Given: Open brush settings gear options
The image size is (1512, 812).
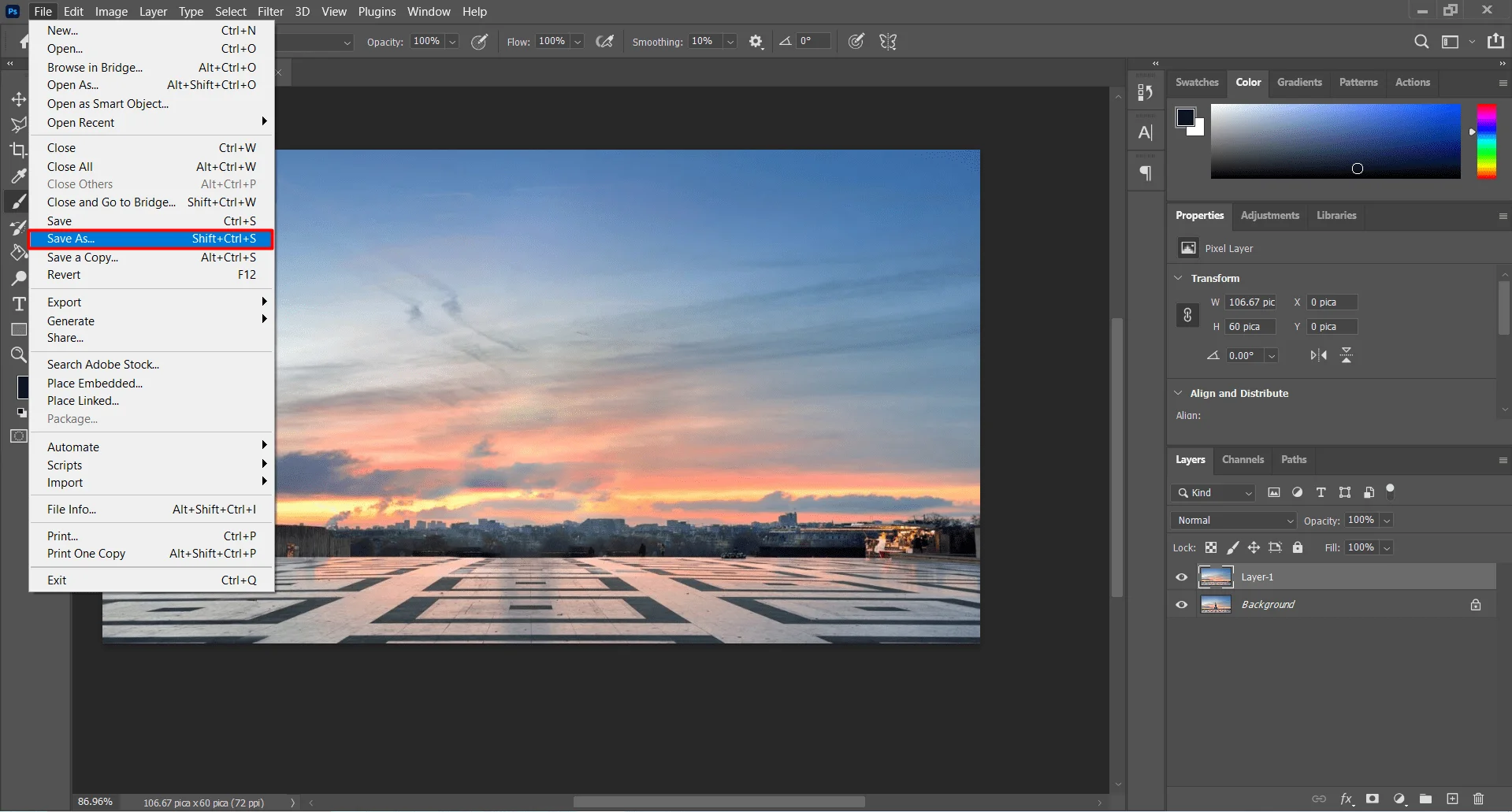Looking at the screenshot, I should pyautogui.click(x=756, y=42).
